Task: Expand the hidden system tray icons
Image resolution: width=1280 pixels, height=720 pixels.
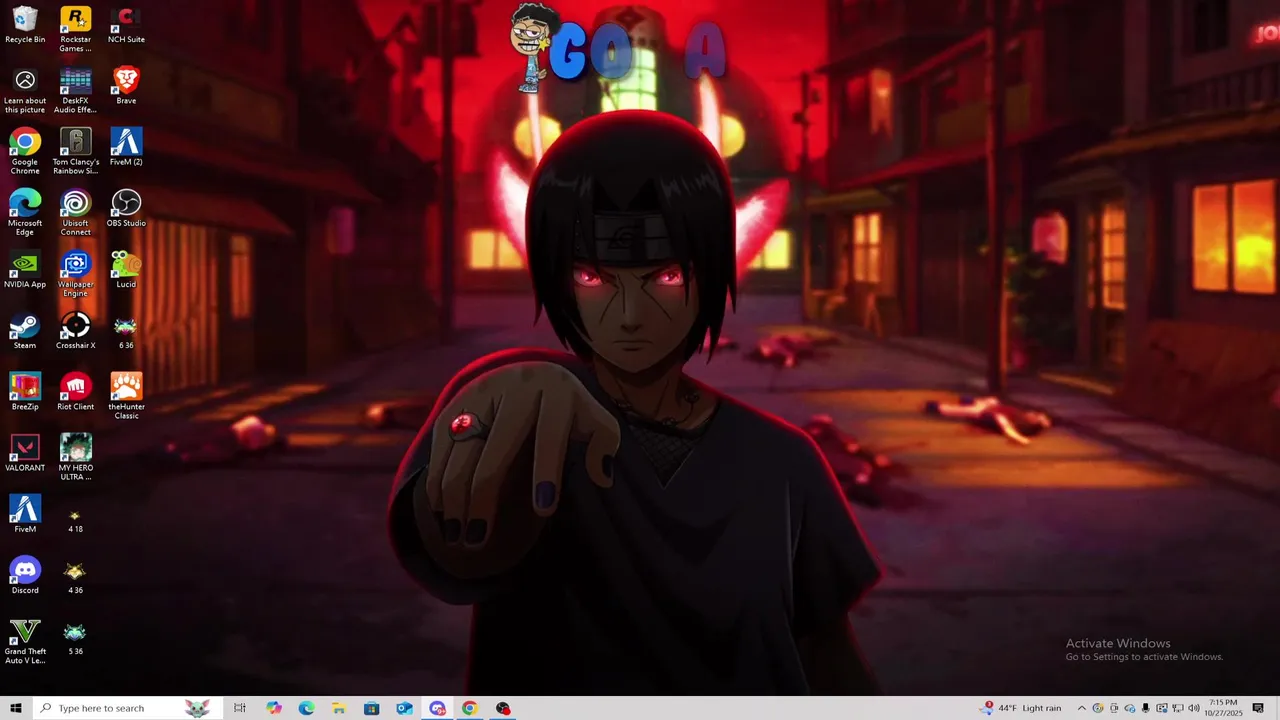Action: (1081, 708)
